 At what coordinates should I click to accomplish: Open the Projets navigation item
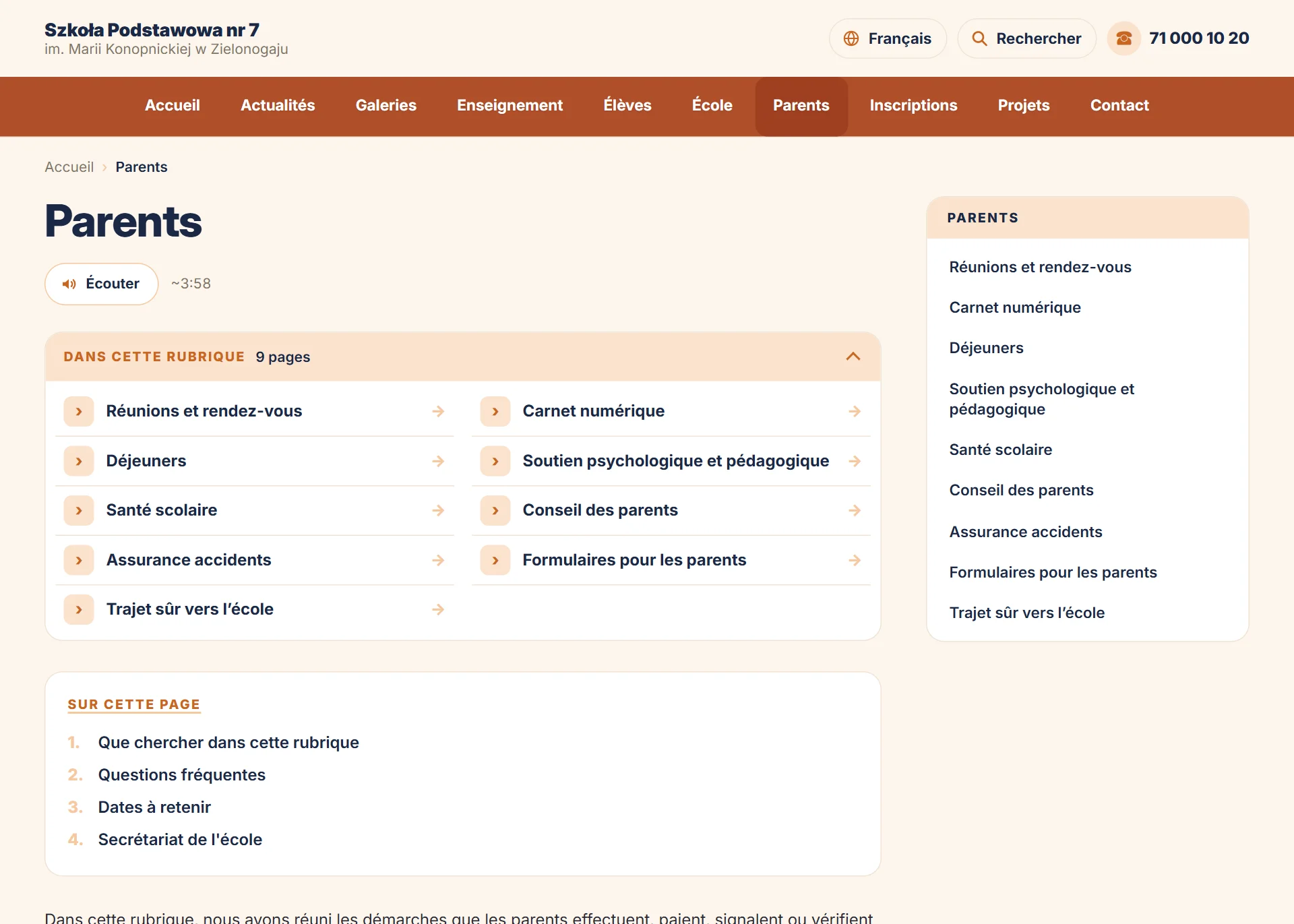pos(1024,106)
